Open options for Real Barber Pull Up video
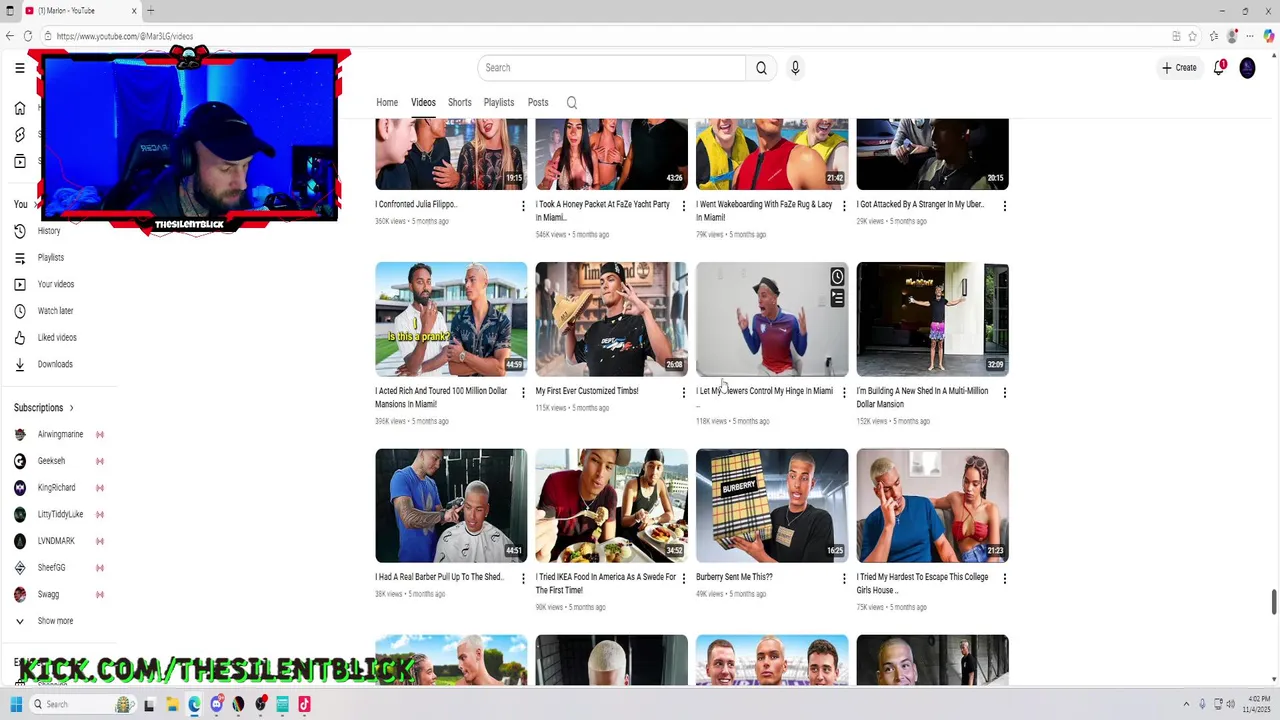The height and width of the screenshot is (720, 1280). (x=523, y=579)
